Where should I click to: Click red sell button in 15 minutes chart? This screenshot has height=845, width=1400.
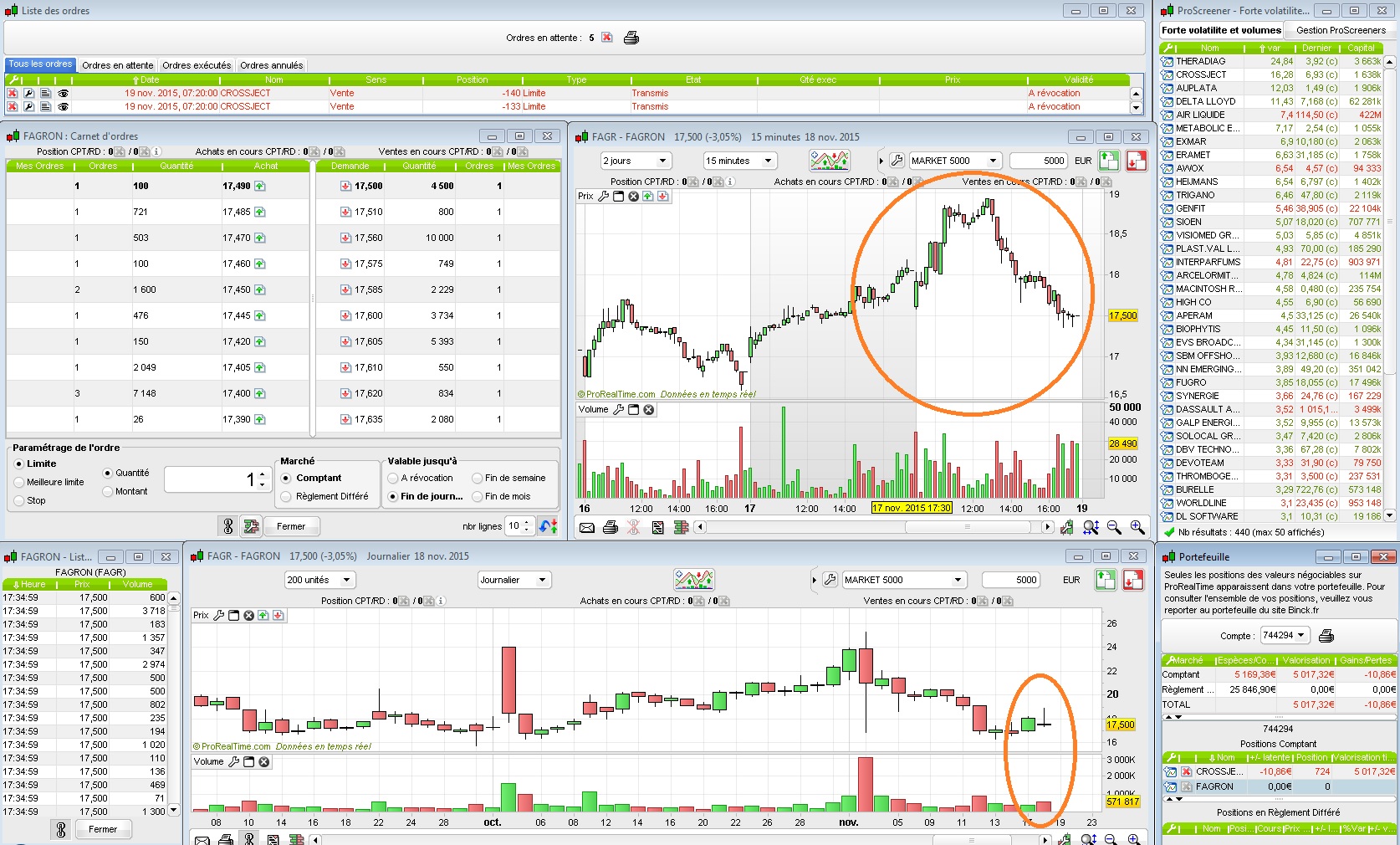(x=1136, y=161)
